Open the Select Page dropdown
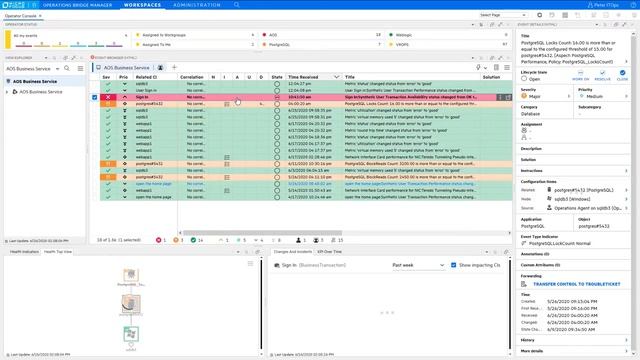Image resolution: width=640 pixels, height=360 pixels. click(x=503, y=15)
